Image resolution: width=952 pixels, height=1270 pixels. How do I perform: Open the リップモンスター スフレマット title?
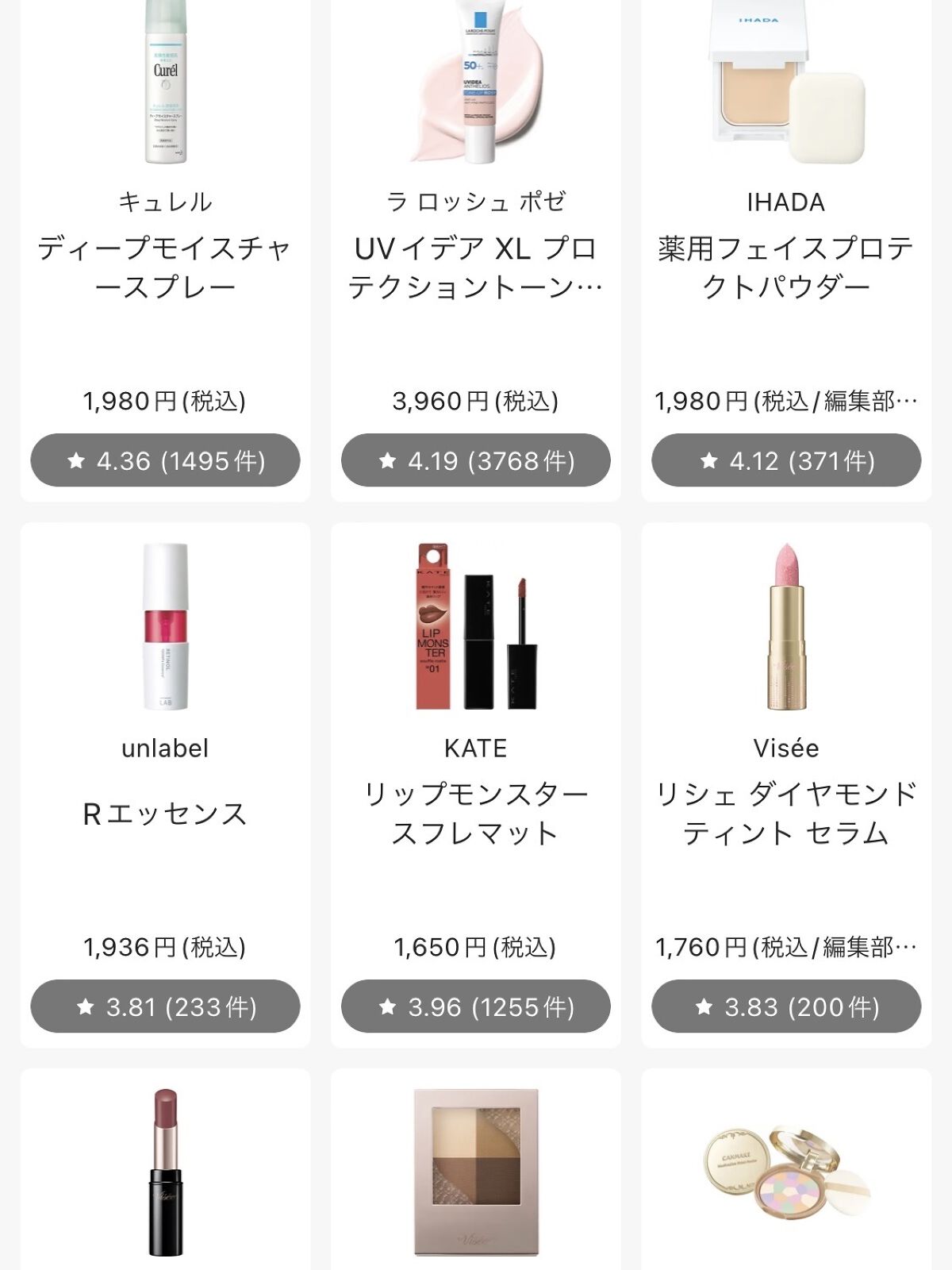pos(476,814)
